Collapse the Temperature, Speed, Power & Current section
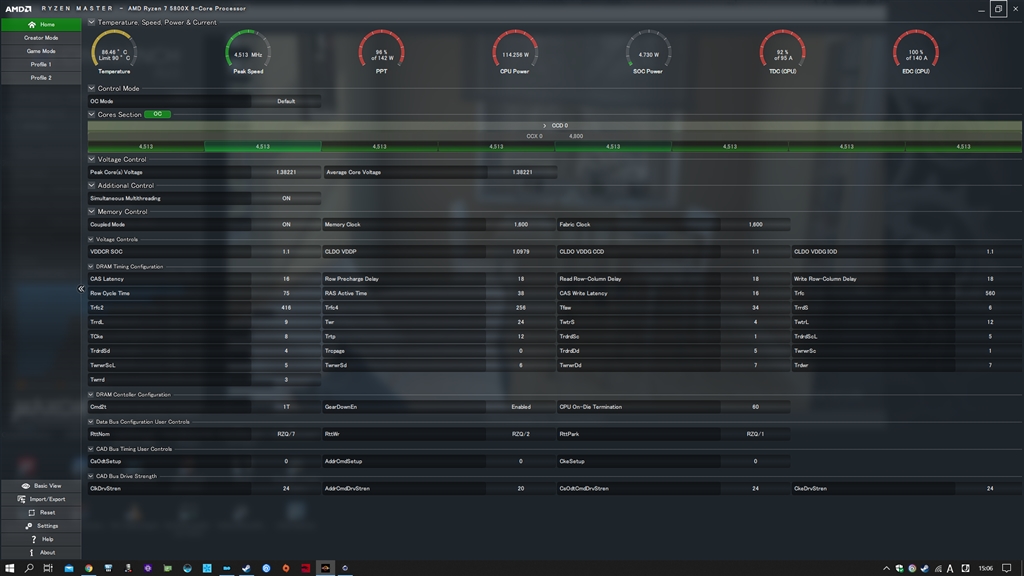 (x=92, y=22)
